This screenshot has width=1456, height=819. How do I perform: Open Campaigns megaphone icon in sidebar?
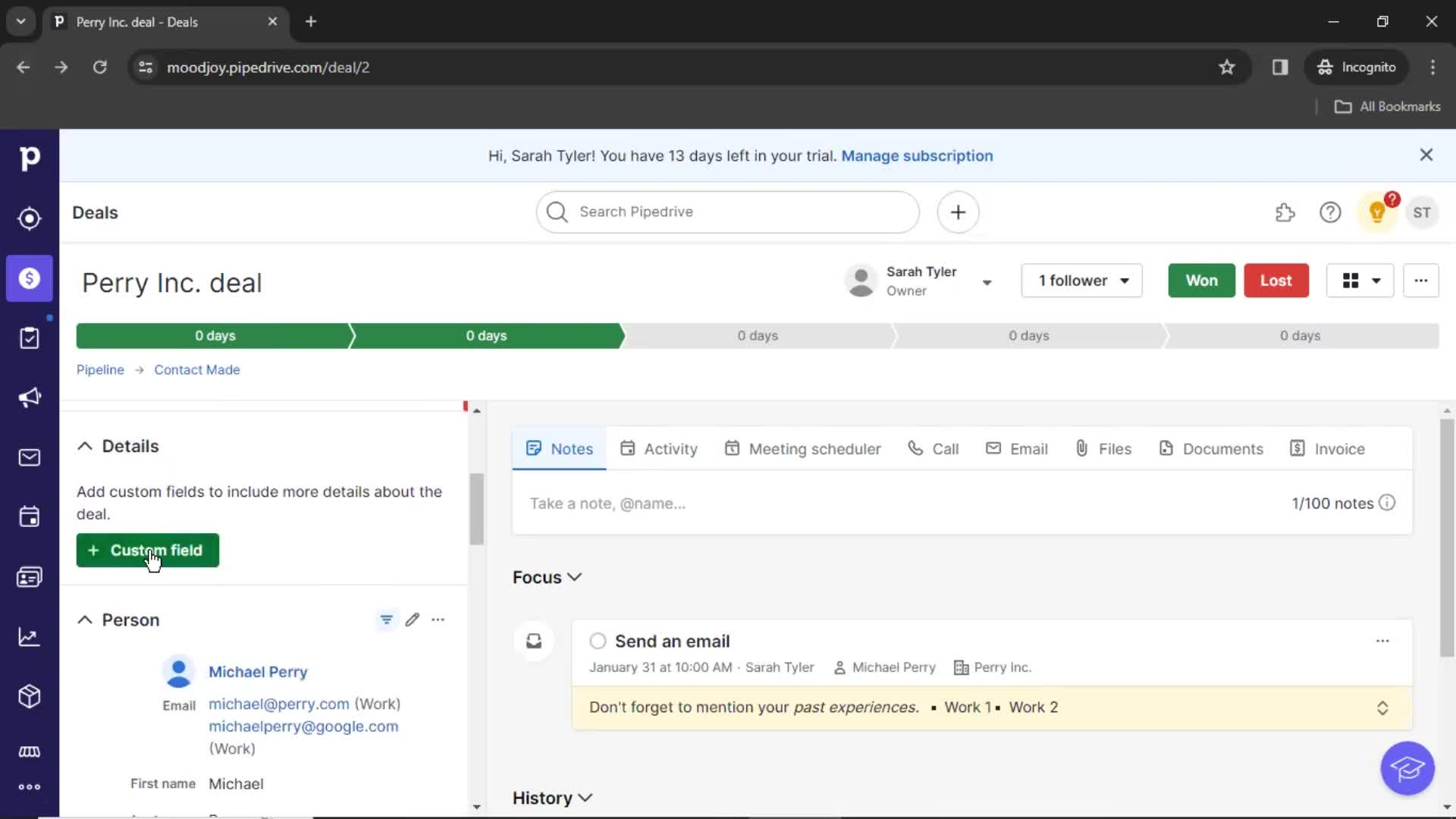pyautogui.click(x=29, y=397)
